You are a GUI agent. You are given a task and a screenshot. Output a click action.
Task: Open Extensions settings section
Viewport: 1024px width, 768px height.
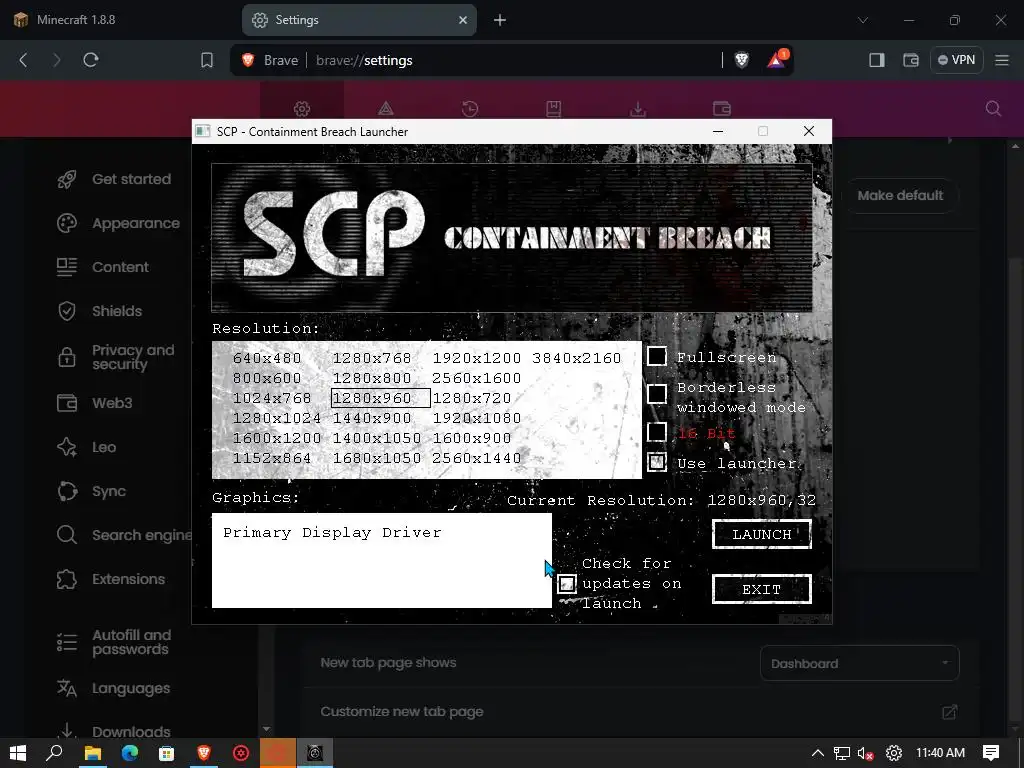[111, 579]
